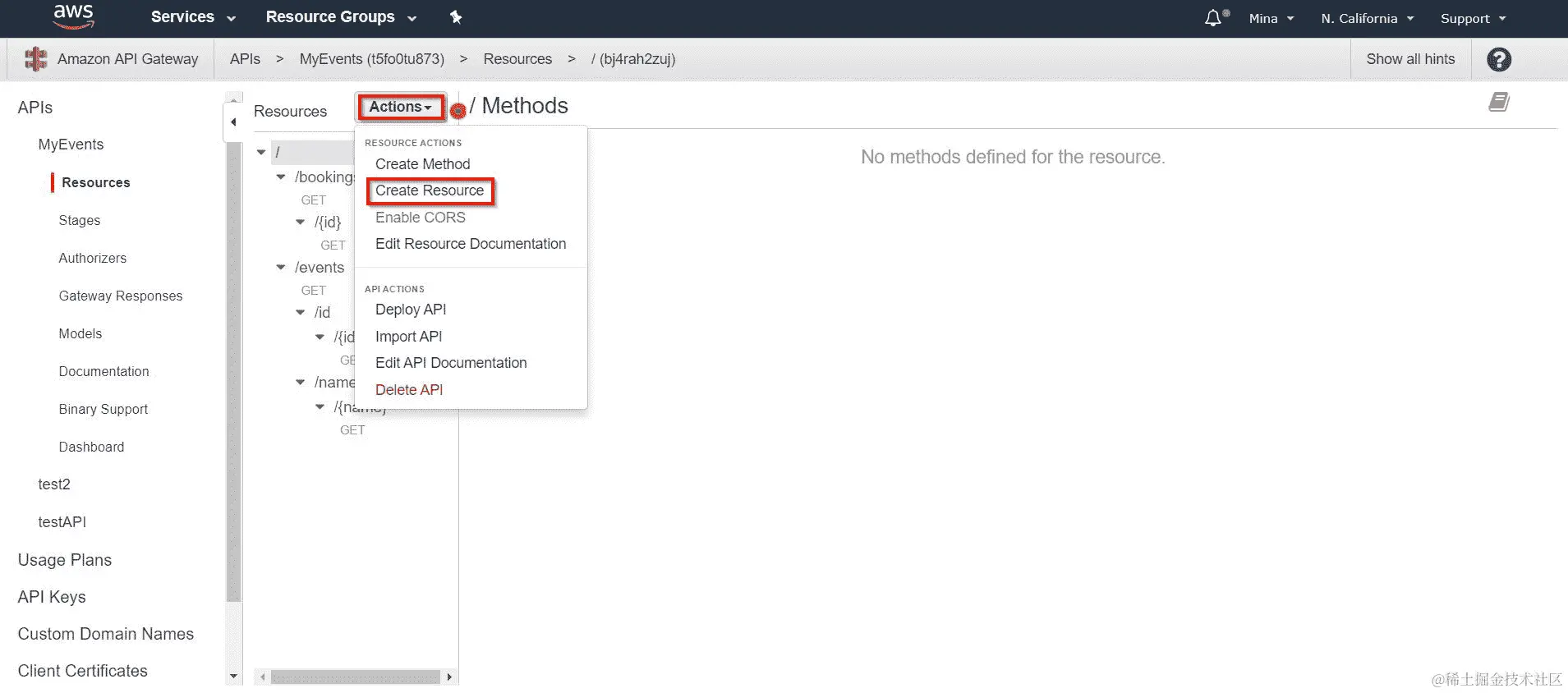Select Delete API
The width and height of the screenshot is (1568, 693).
click(409, 390)
